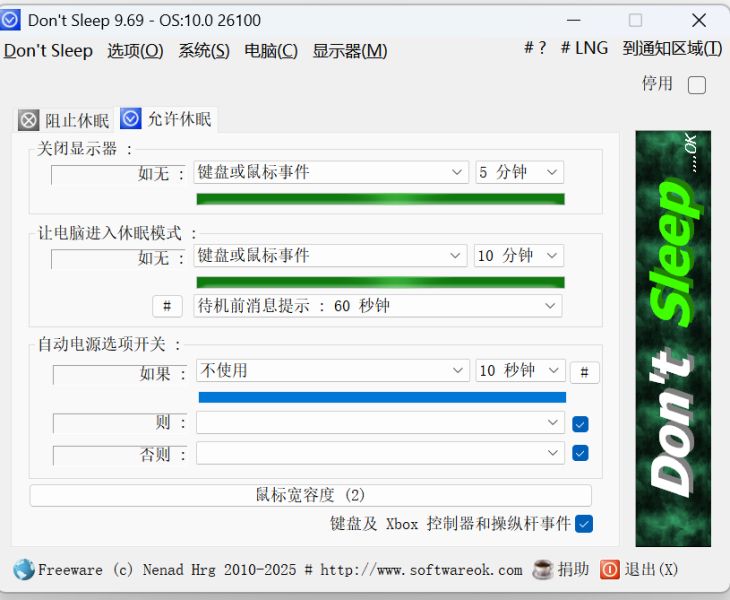Uncheck the checkbox next to 否则 dropdown
Viewport: 730px width, 600px height.
580,453
